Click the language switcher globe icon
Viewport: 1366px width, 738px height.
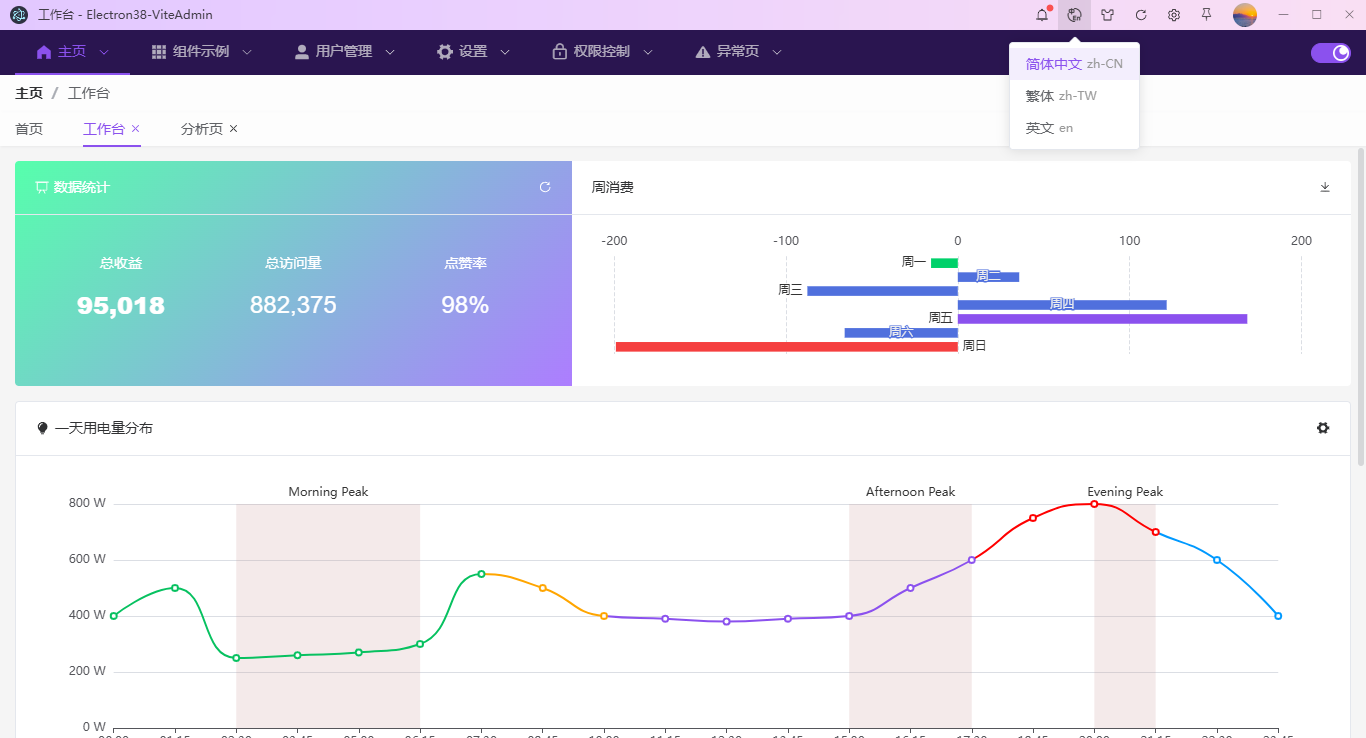1074,14
